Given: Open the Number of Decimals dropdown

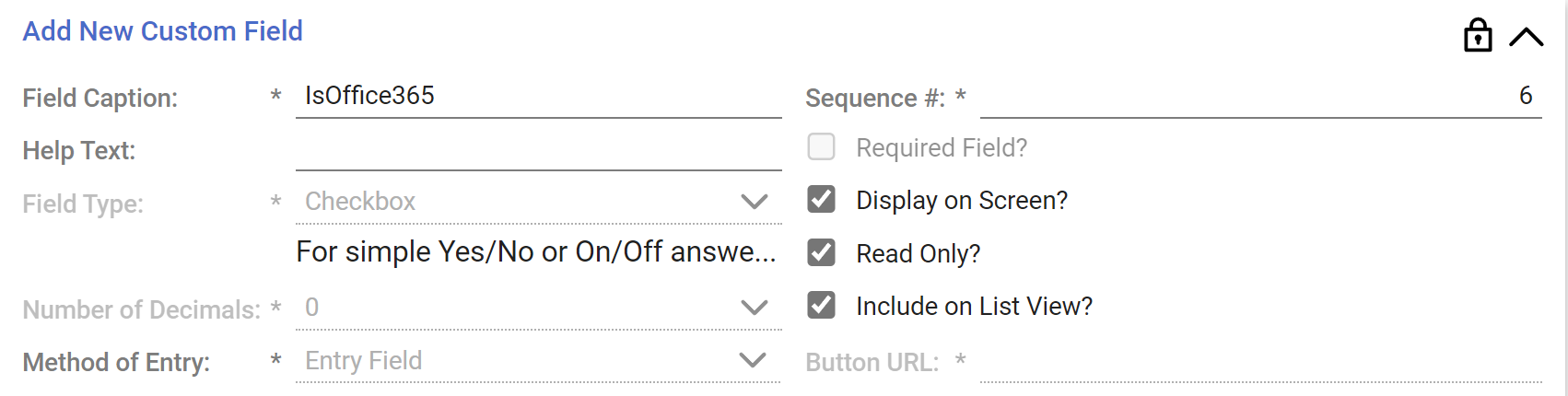Looking at the screenshot, I should pyautogui.click(x=538, y=308).
